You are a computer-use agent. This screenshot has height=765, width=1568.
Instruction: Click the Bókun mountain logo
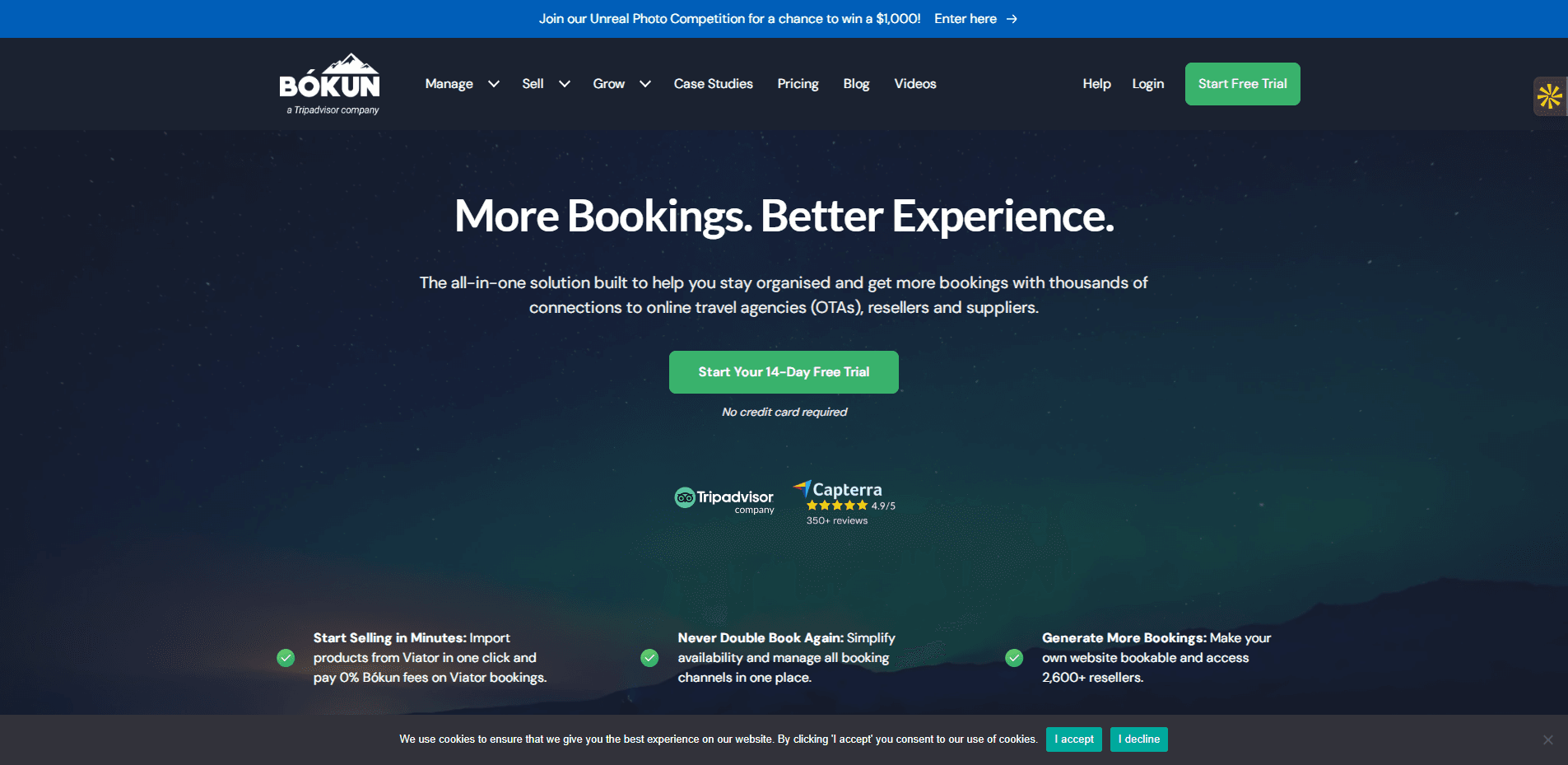pos(329,84)
